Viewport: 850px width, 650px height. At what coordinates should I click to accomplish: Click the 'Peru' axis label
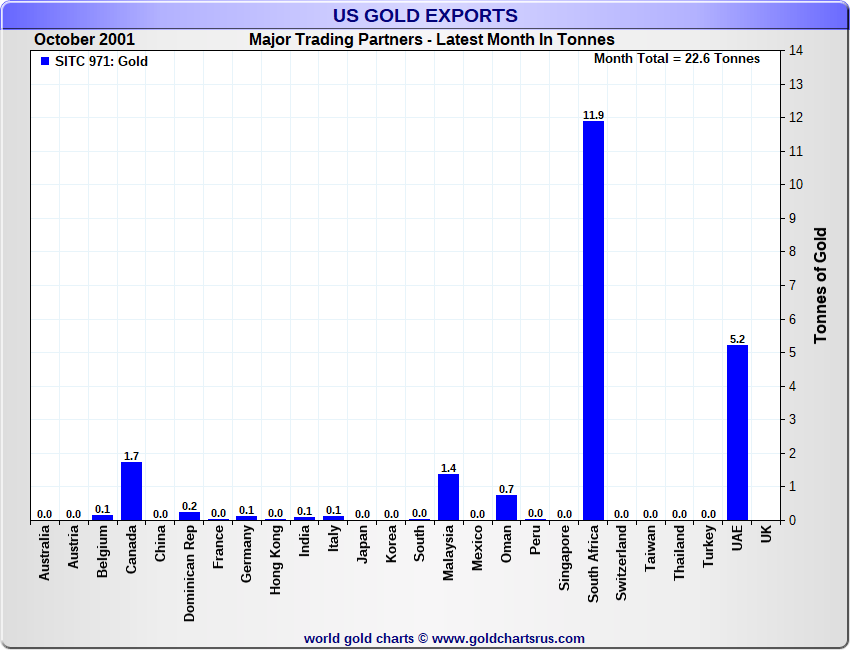[x=535, y=540]
